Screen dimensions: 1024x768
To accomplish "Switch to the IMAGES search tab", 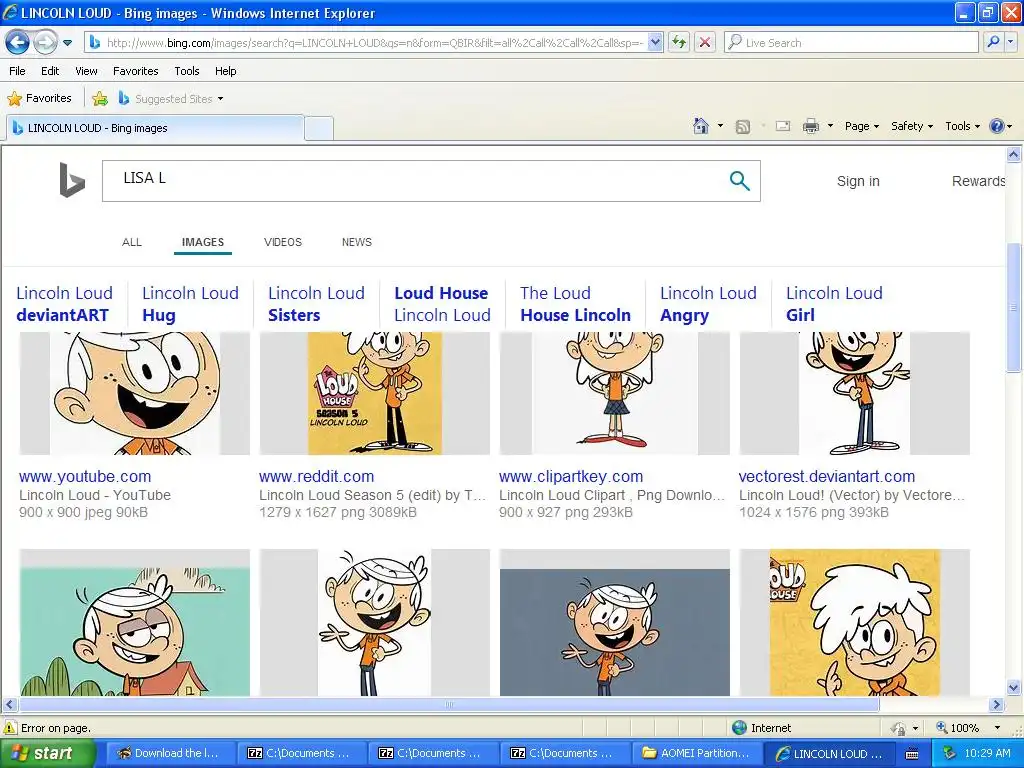I will [203, 242].
